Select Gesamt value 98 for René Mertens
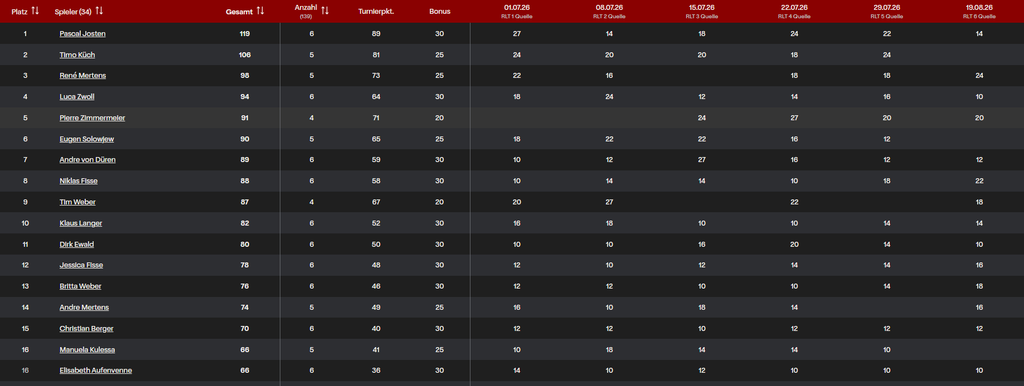This screenshot has width=1024, height=386. (245, 76)
